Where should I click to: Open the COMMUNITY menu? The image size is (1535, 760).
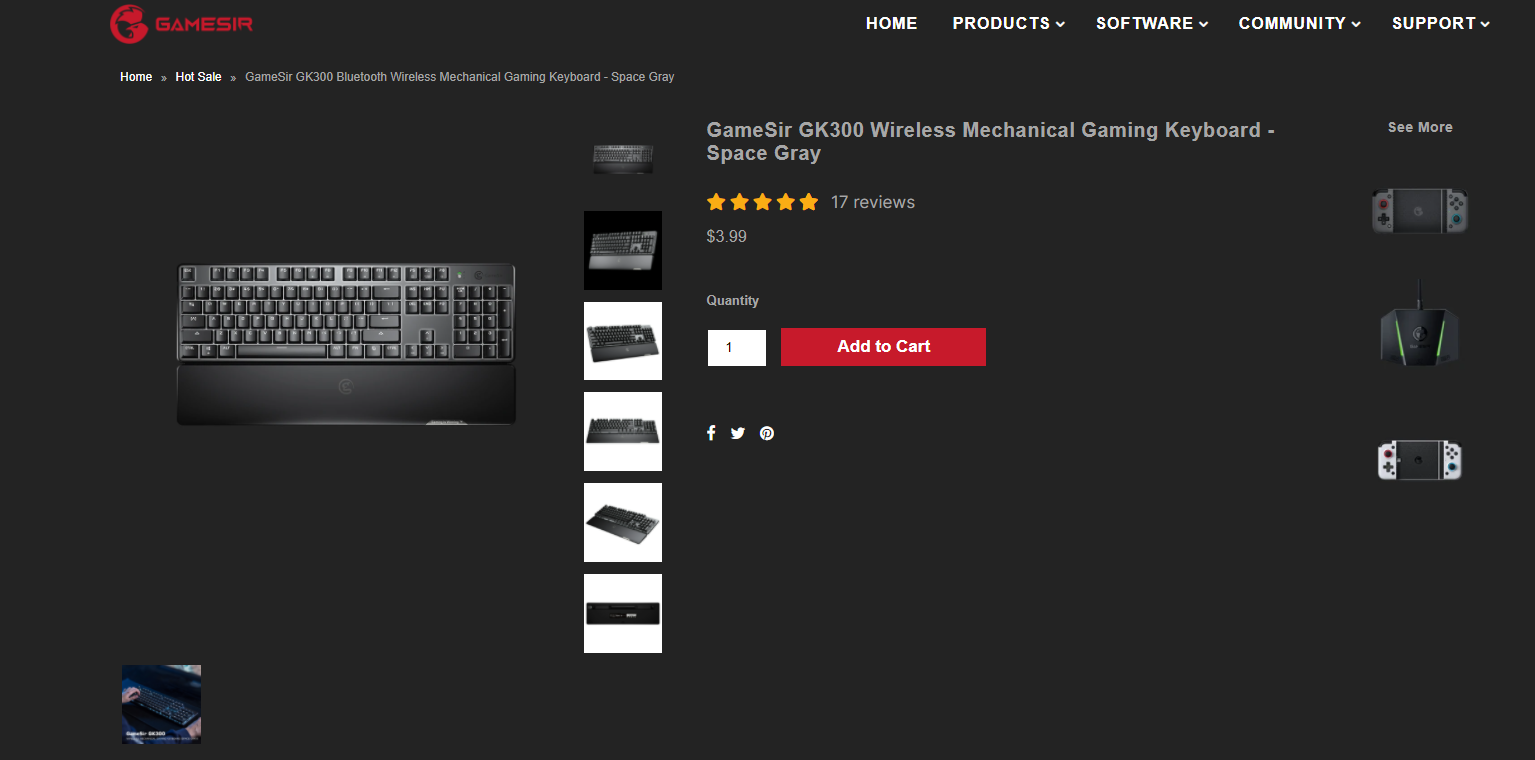click(1299, 23)
